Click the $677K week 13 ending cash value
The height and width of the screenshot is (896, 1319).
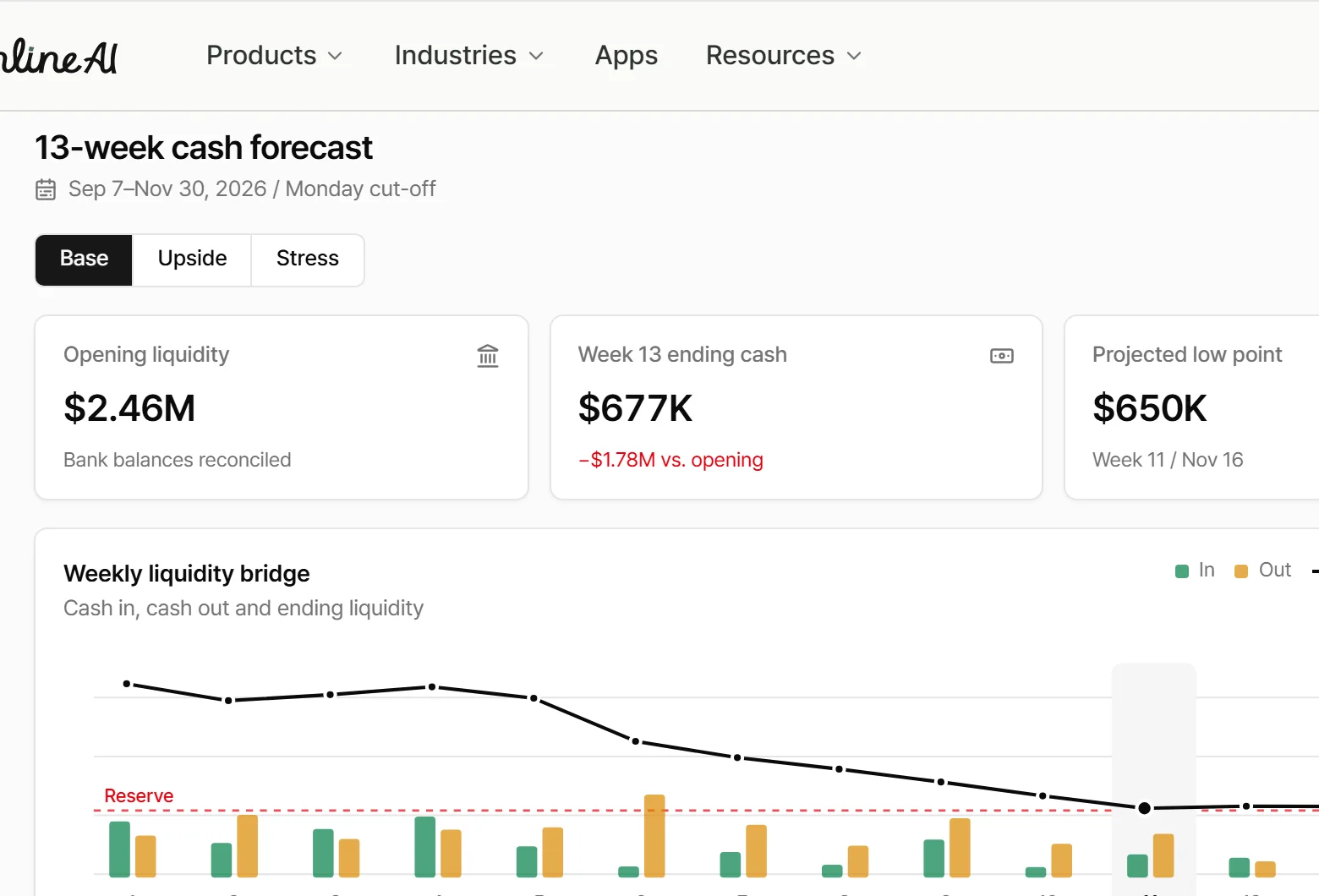point(635,408)
